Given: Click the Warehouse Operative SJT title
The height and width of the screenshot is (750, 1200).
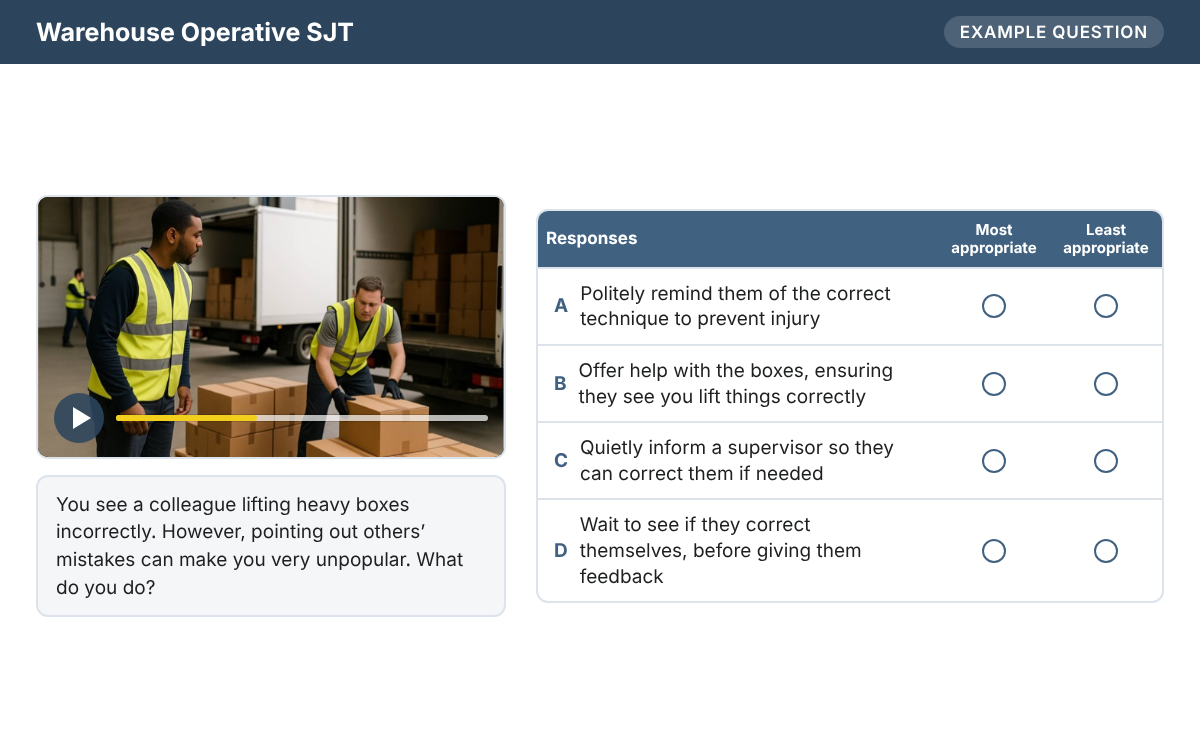Looking at the screenshot, I should (195, 32).
